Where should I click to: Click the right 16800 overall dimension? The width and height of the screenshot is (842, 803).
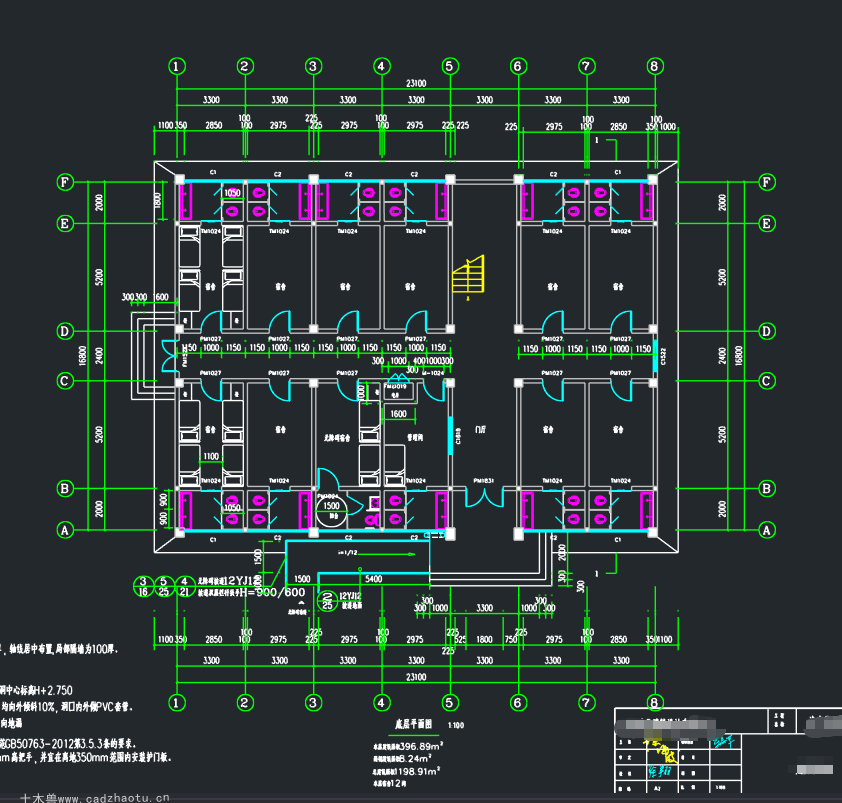[739, 356]
